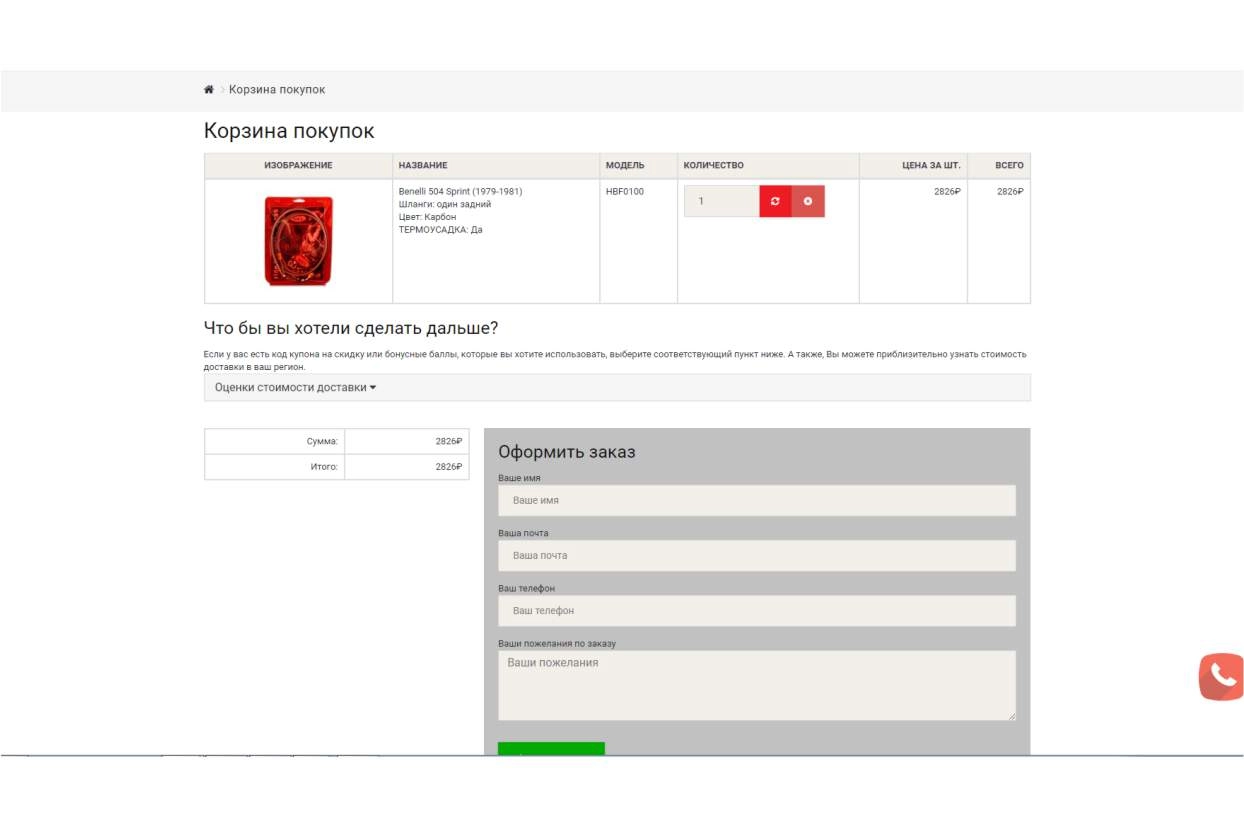Go to the home page via breadcrumb house icon
The image size is (1244, 828).
pyautogui.click(x=209, y=90)
